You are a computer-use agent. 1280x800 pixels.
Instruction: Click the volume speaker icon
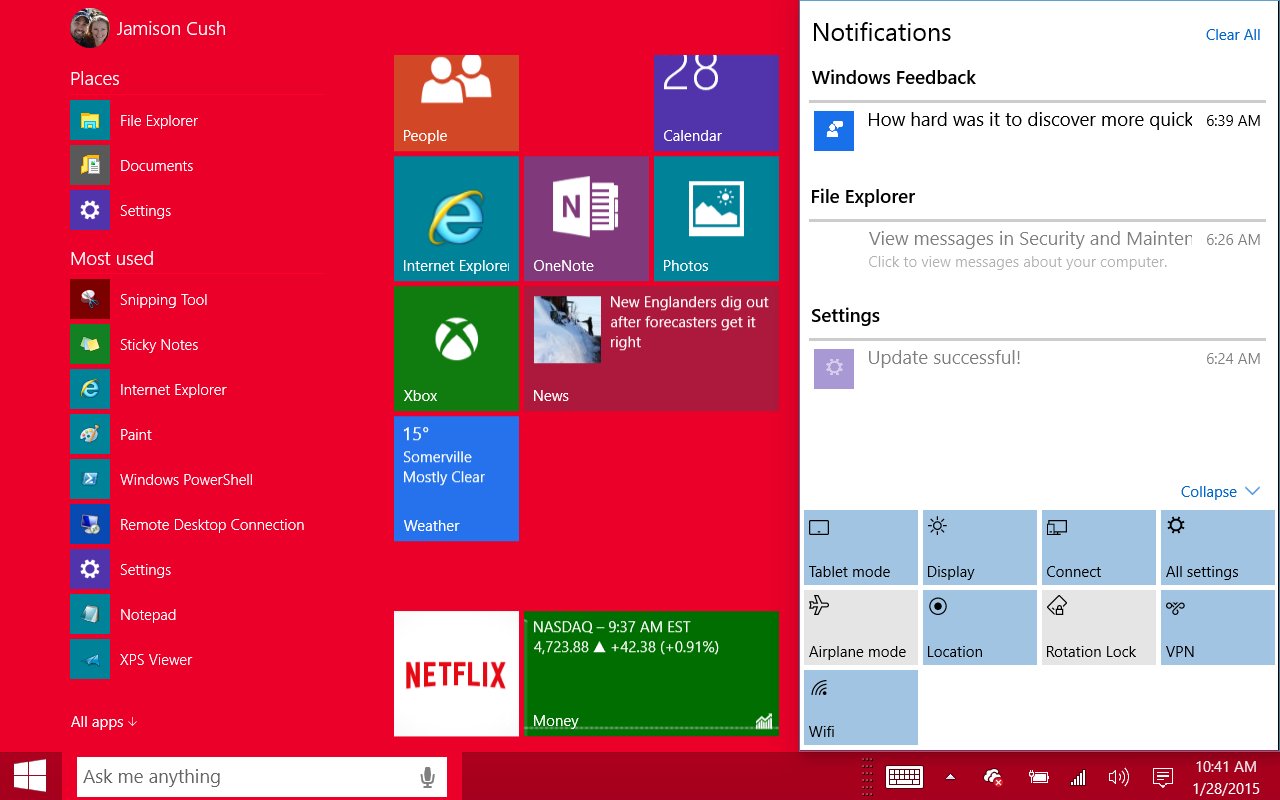point(1119,777)
